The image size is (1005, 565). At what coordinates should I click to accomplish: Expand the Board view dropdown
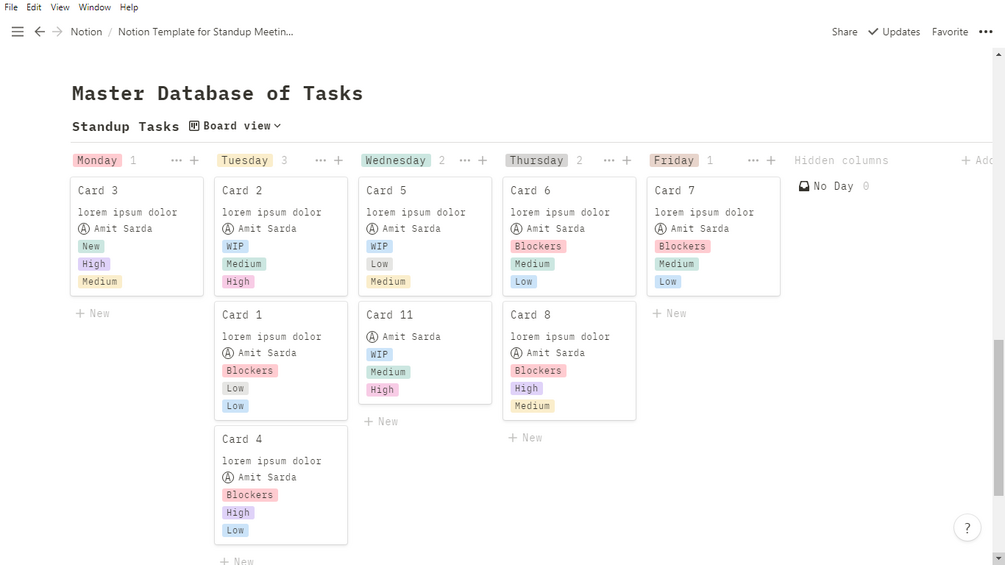click(x=235, y=126)
